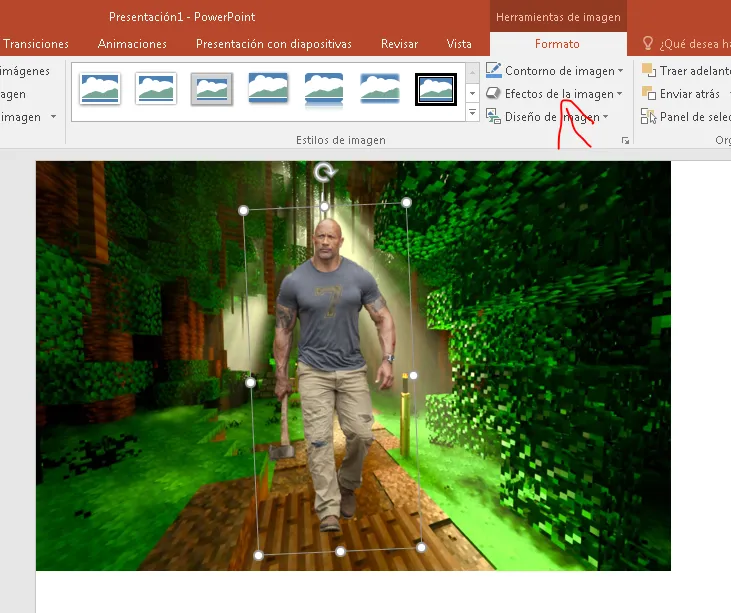Open Diseño de imagen dropdown arrow
The width and height of the screenshot is (731, 613).
(606, 117)
